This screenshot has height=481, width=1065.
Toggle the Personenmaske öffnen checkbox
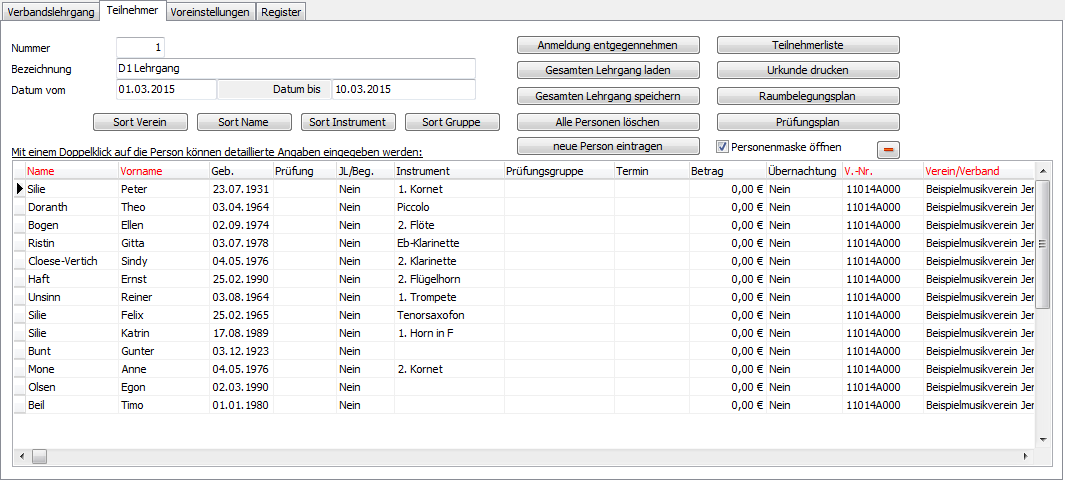[723, 147]
